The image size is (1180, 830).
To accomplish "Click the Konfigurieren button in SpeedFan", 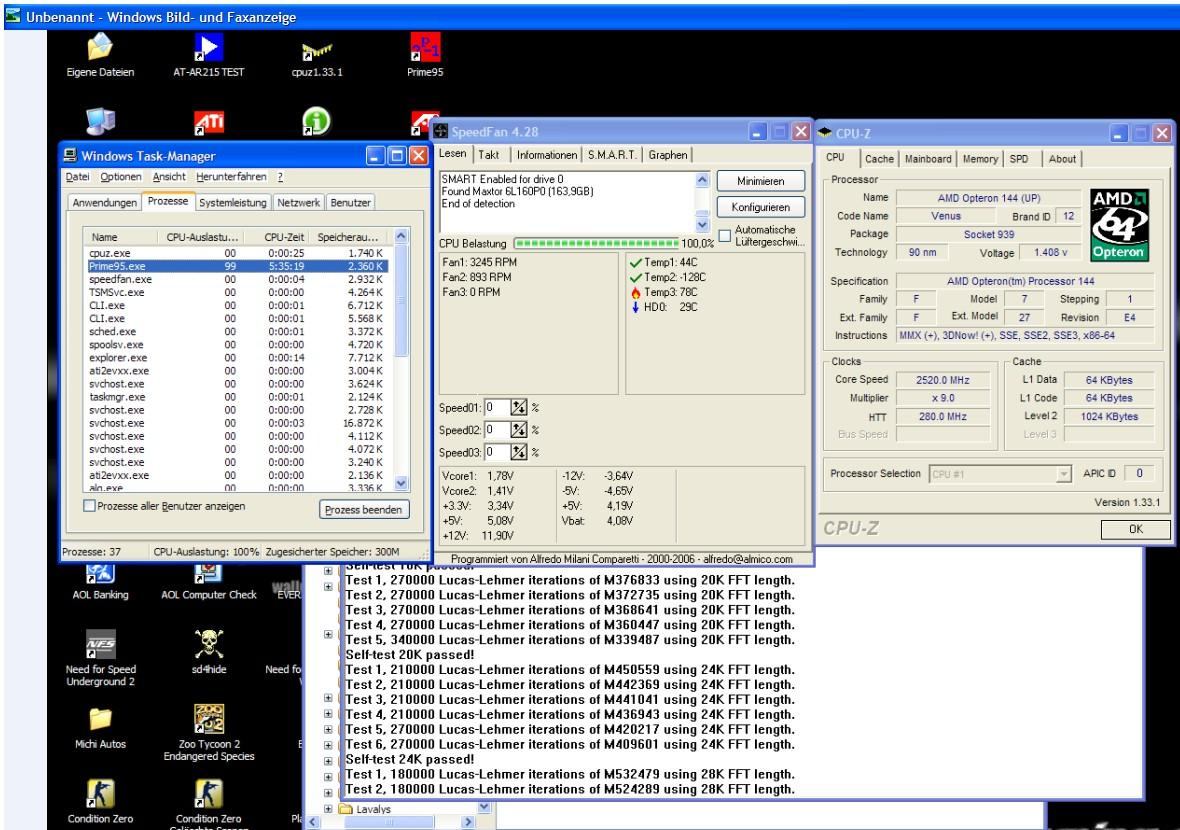I will point(760,207).
